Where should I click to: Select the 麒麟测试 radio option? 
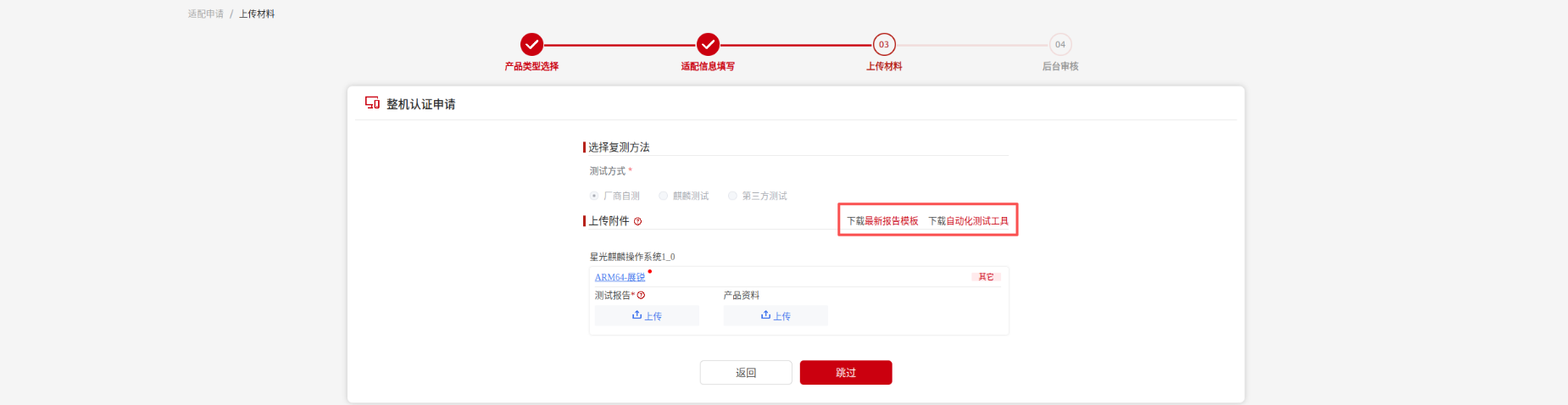click(x=664, y=196)
